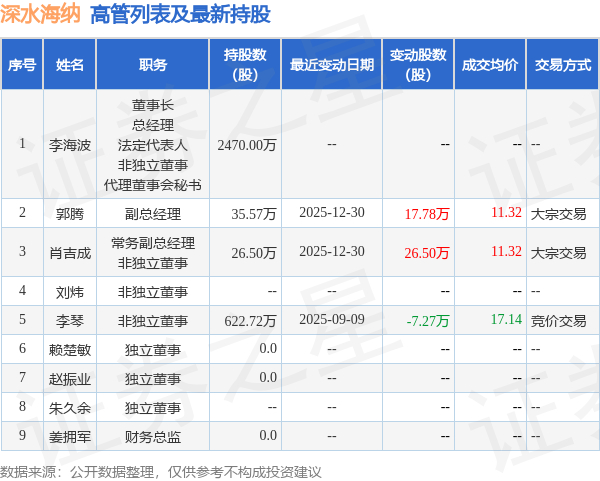Click the name 姜拥军

click(x=70, y=437)
